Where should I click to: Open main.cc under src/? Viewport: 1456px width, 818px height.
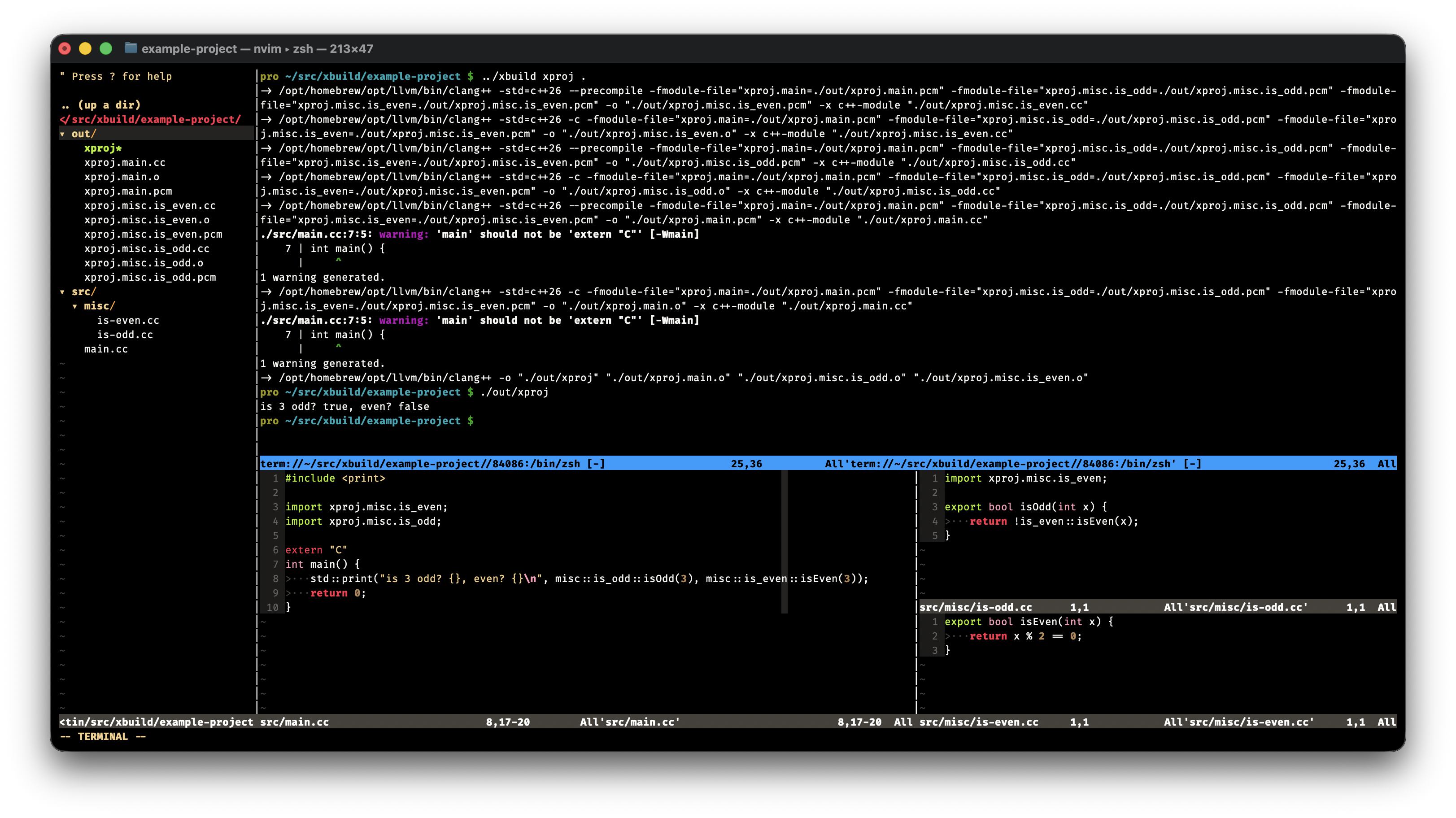tap(106, 349)
